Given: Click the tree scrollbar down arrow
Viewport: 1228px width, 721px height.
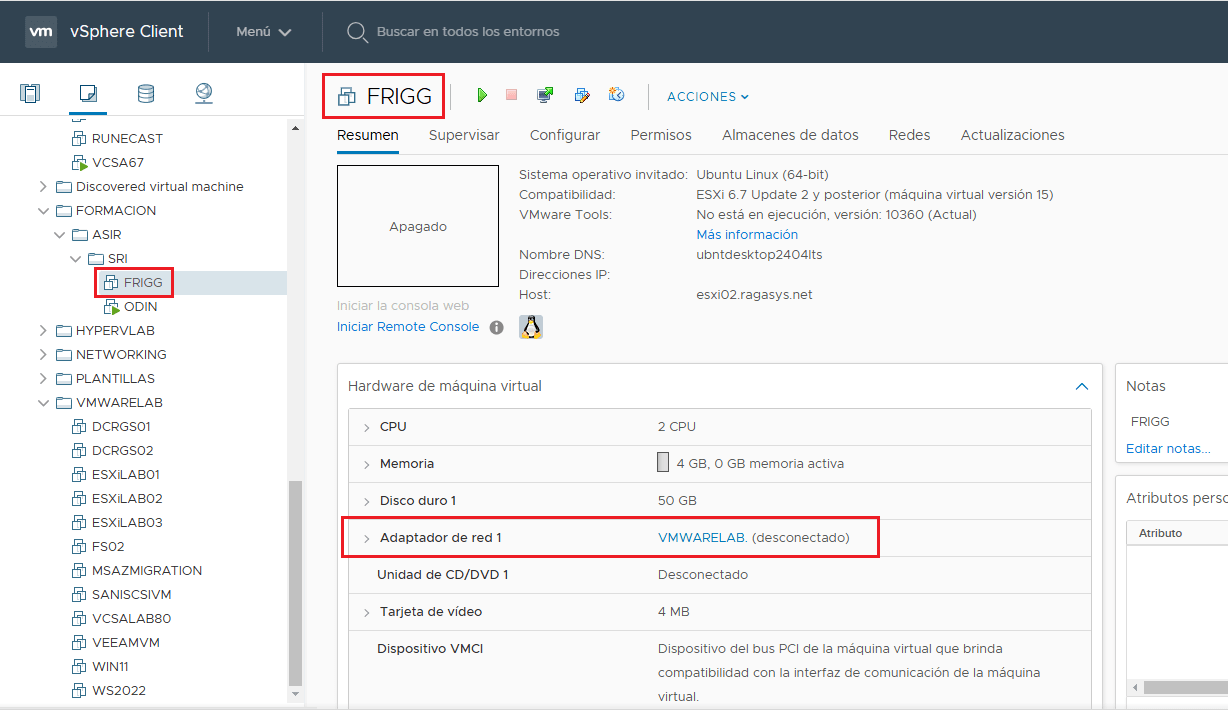Looking at the screenshot, I should [x=294, y=693].
